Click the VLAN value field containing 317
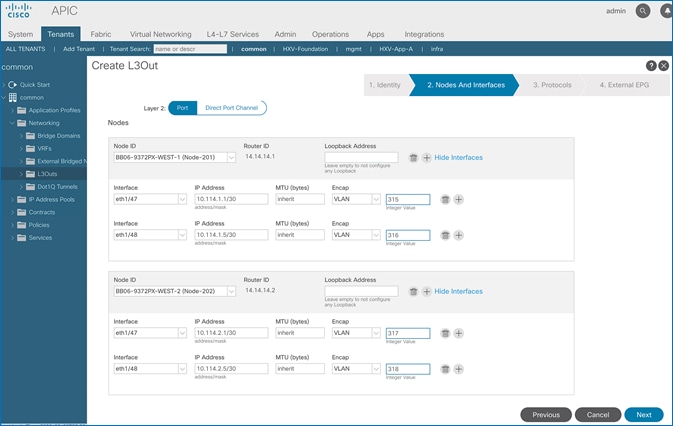This screenshot has height=426, width=673. tap(408, 333)
